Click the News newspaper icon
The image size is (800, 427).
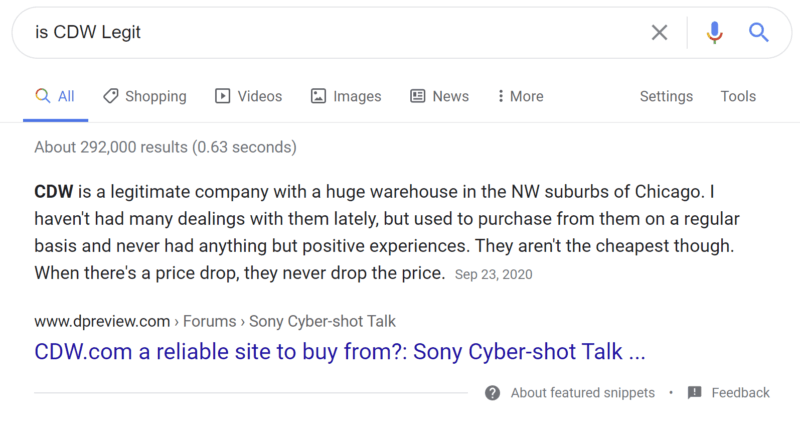tap(418, 96)
